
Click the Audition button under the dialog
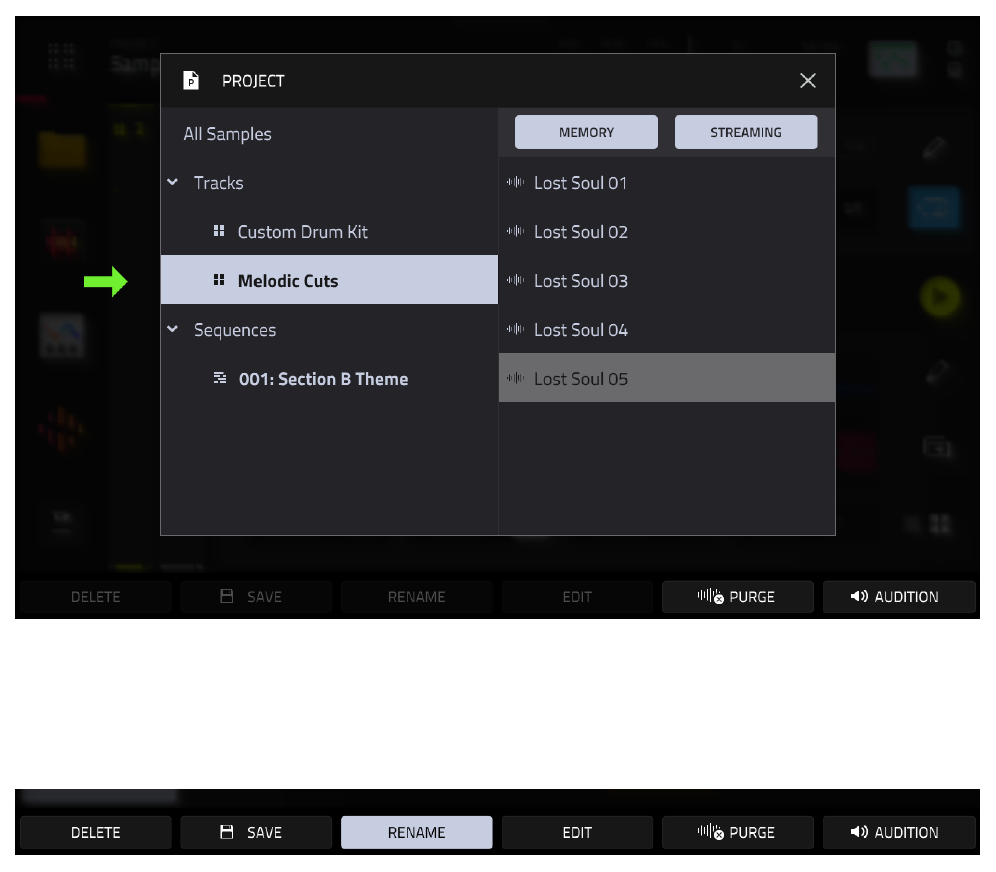[899, 596]
